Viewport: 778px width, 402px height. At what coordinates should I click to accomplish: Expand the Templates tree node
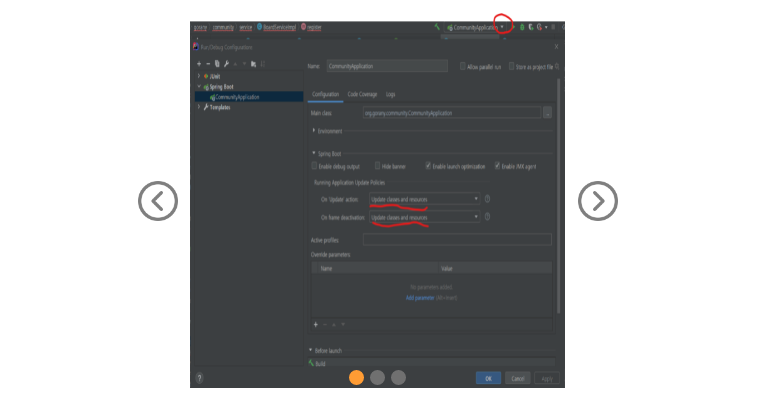199,107
